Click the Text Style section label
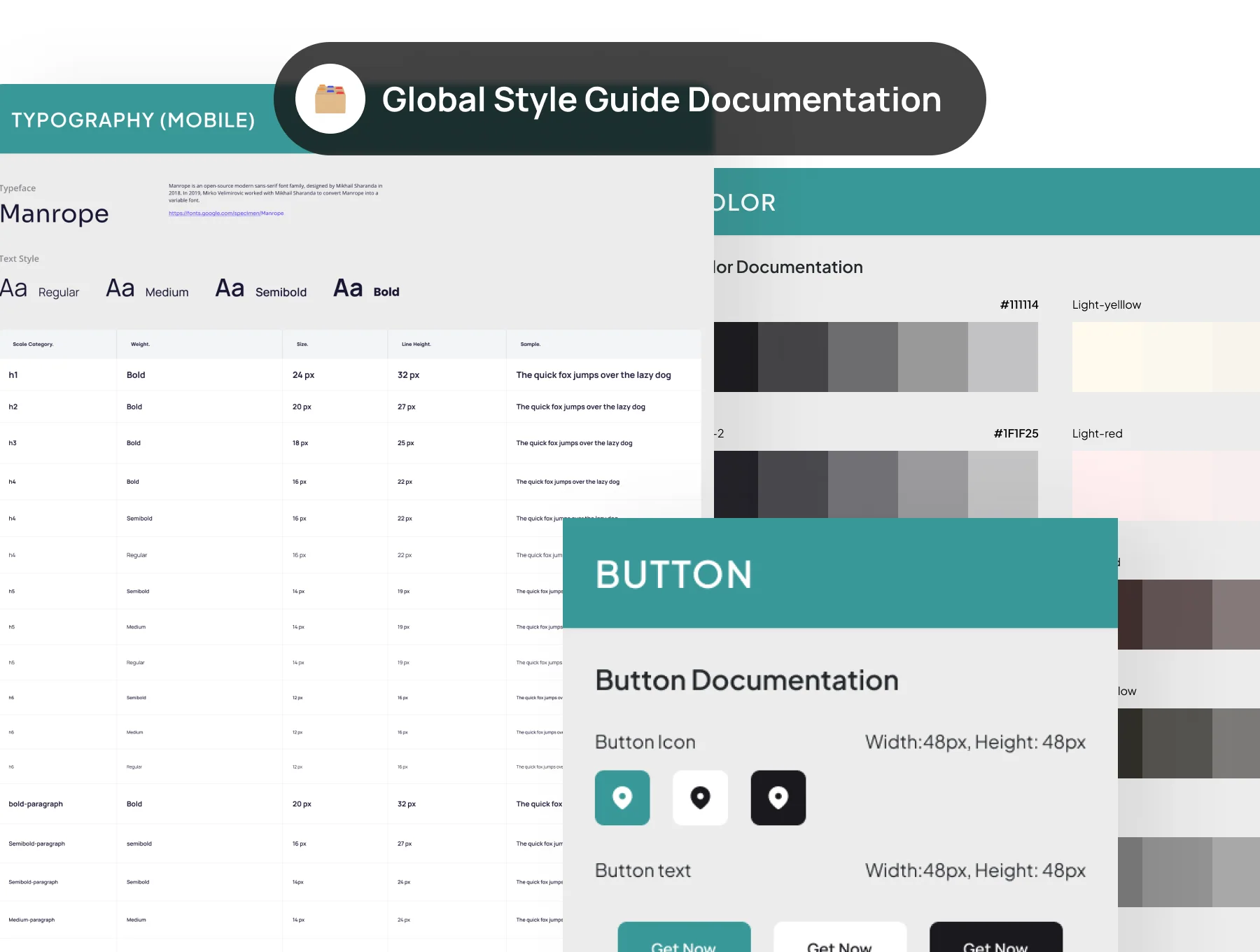The height and width of the screenshot is (952, 1260). (x=20, y=259)
